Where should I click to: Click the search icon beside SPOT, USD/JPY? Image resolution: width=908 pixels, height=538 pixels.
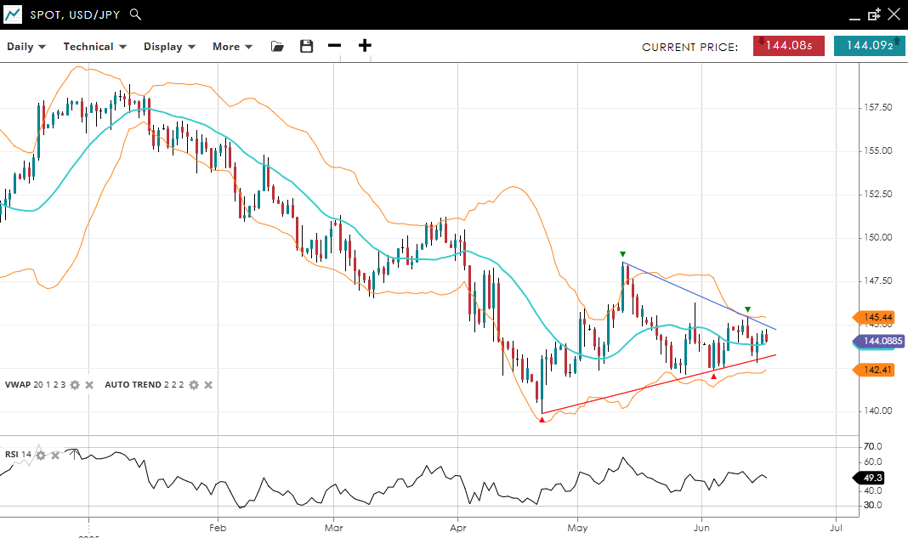pos(136,15)
